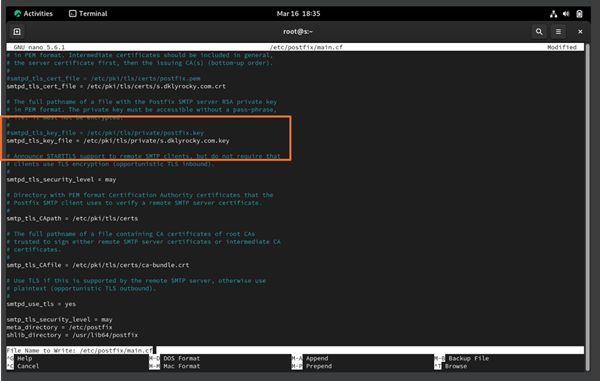Click the meta_directory = /etc/postfix line
The width and height of the screenshot is (600, 381).
pyautogui.click(x=59, y=327)
